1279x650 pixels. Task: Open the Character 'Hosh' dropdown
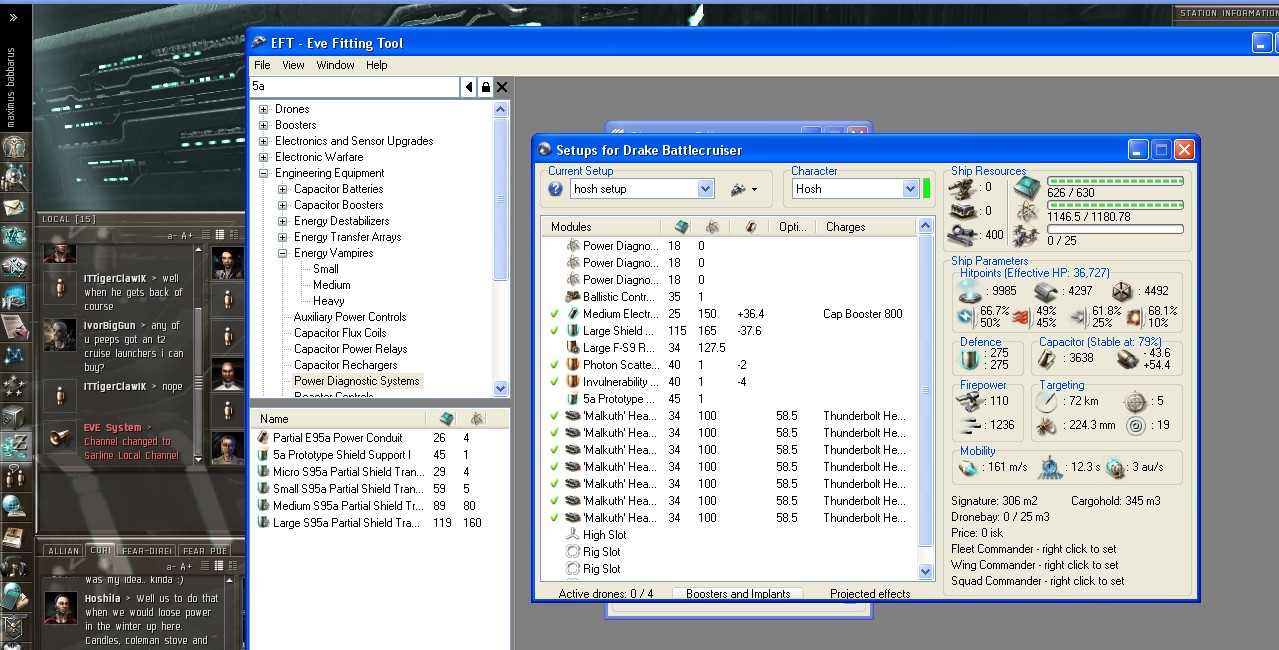(x=910, y=189)
